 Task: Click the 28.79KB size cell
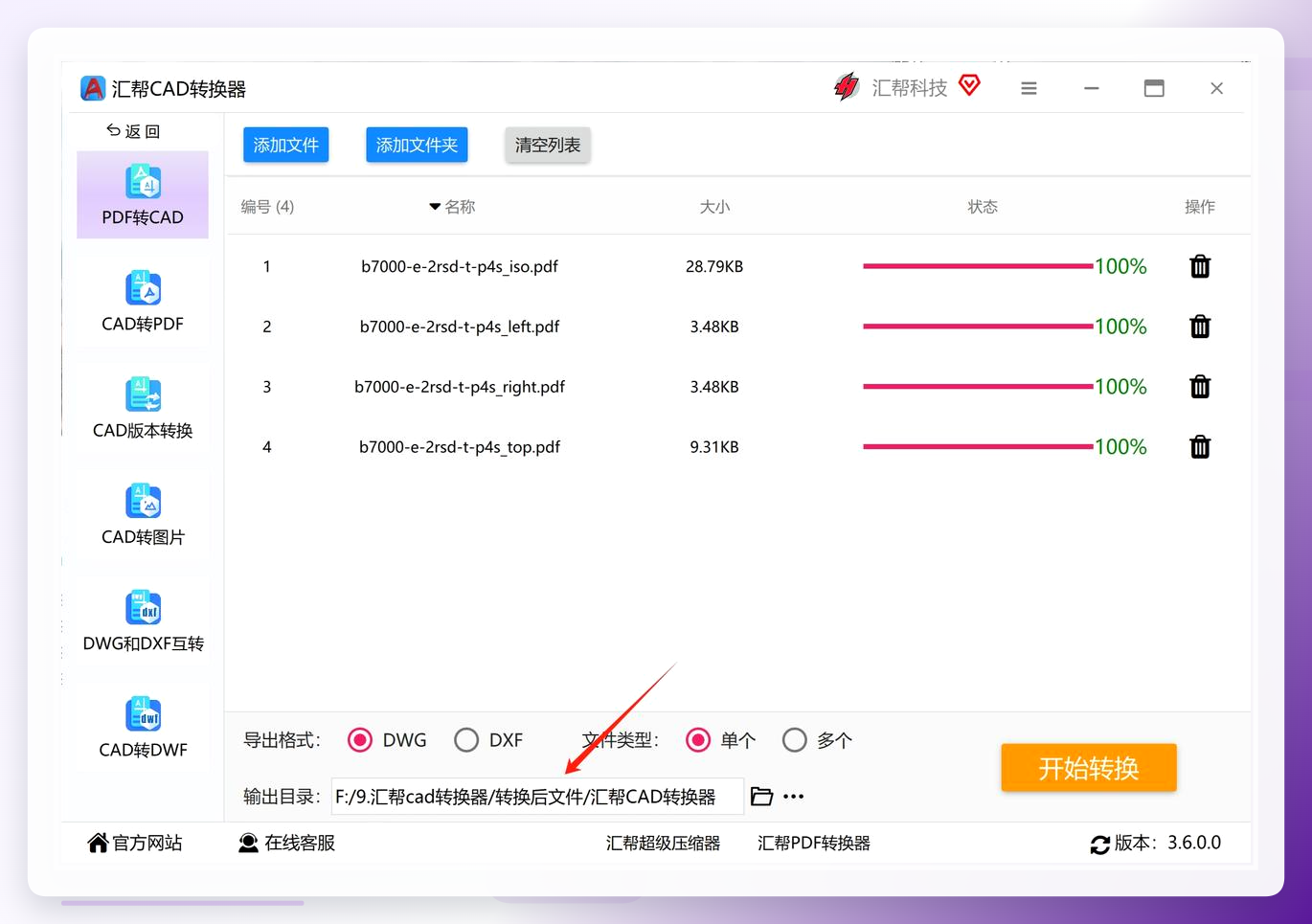point(714,266)
